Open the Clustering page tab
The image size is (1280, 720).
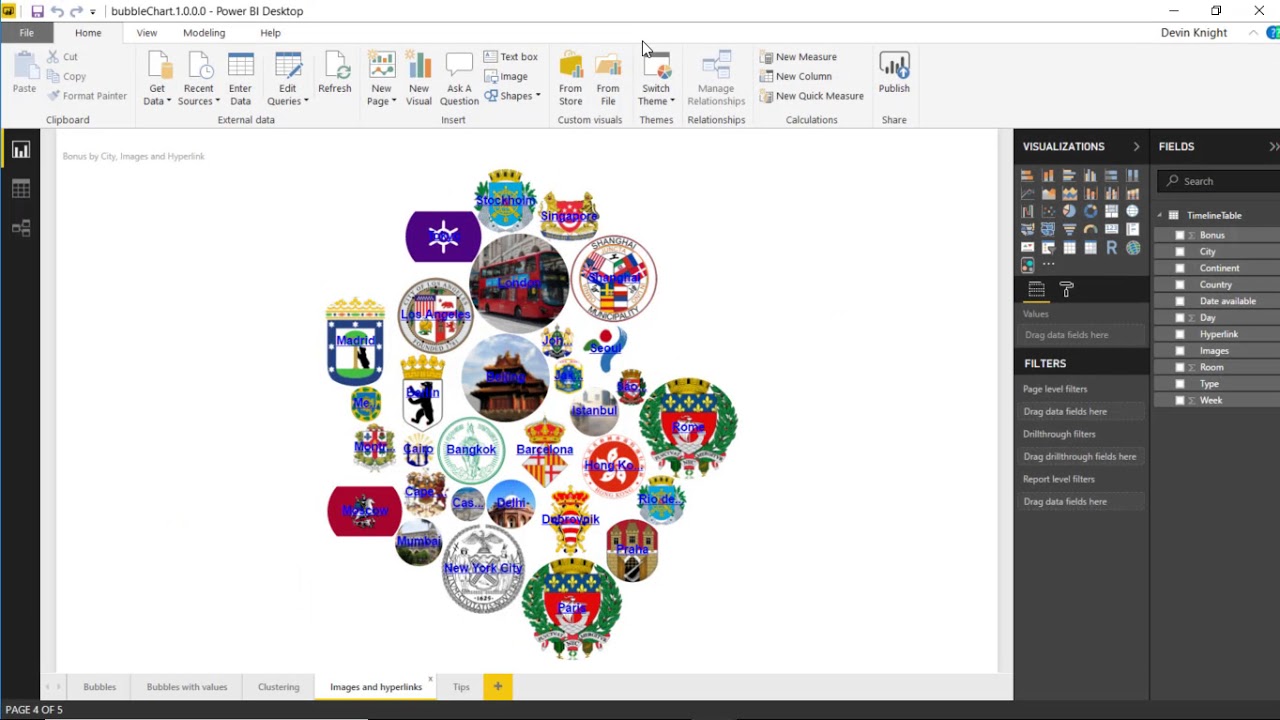pyautogui.click(x=279, y=687)
